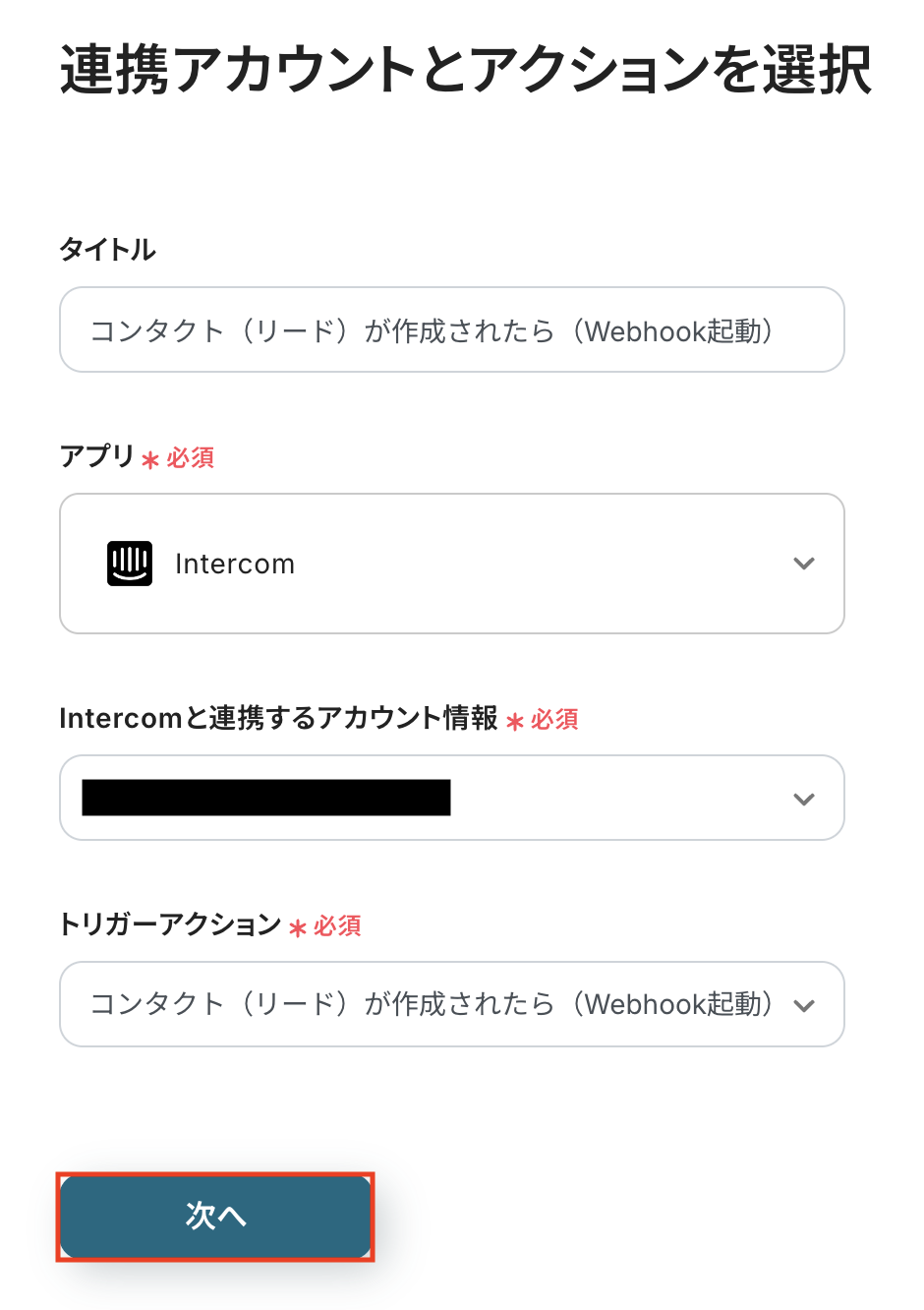This screenshot has height=1310, width=924.
Task: Click the asterisk after アカウント情報 label
Action: point(515,721)
